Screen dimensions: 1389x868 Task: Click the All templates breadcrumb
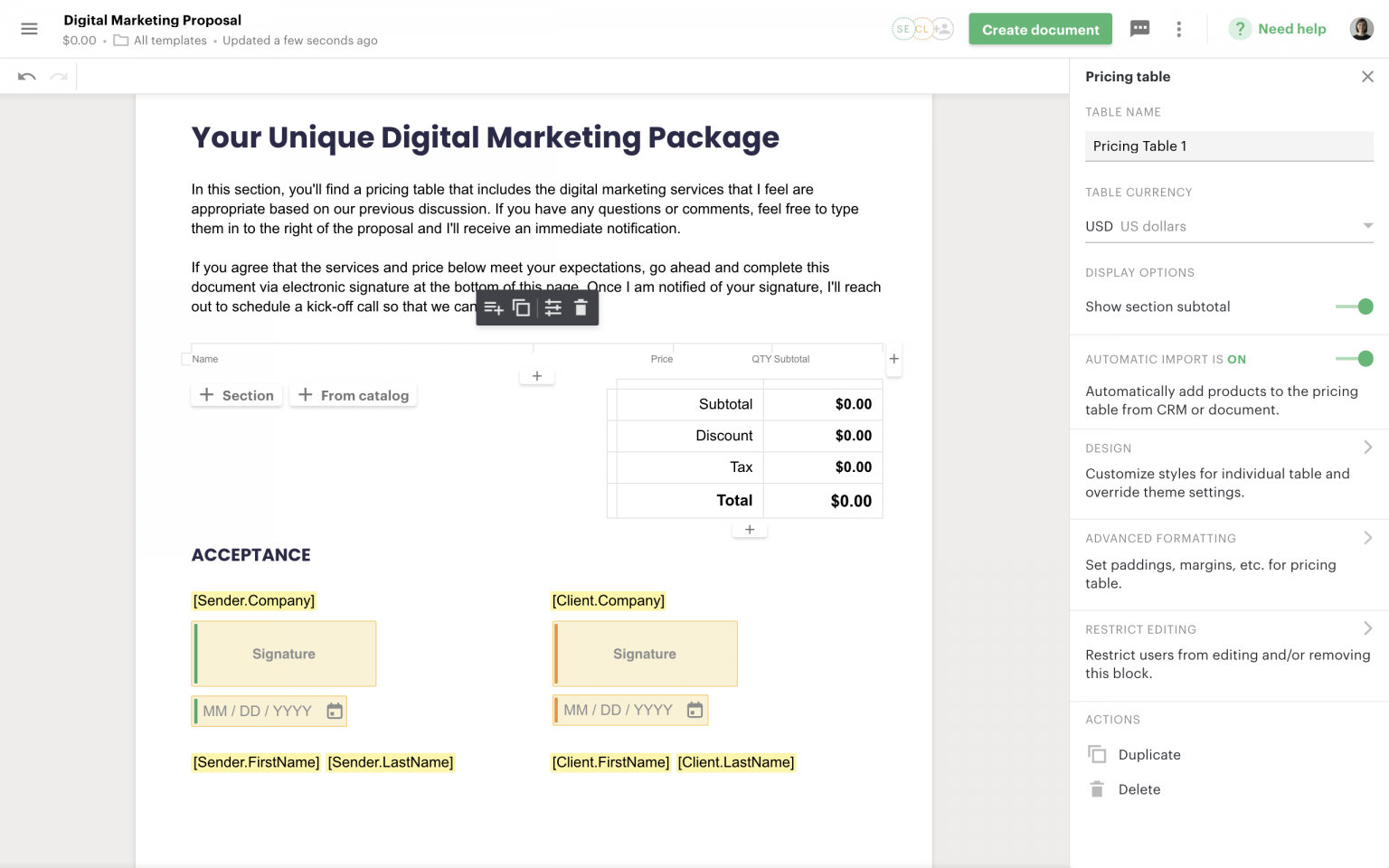pyautogui.click(x=170, y=40)
